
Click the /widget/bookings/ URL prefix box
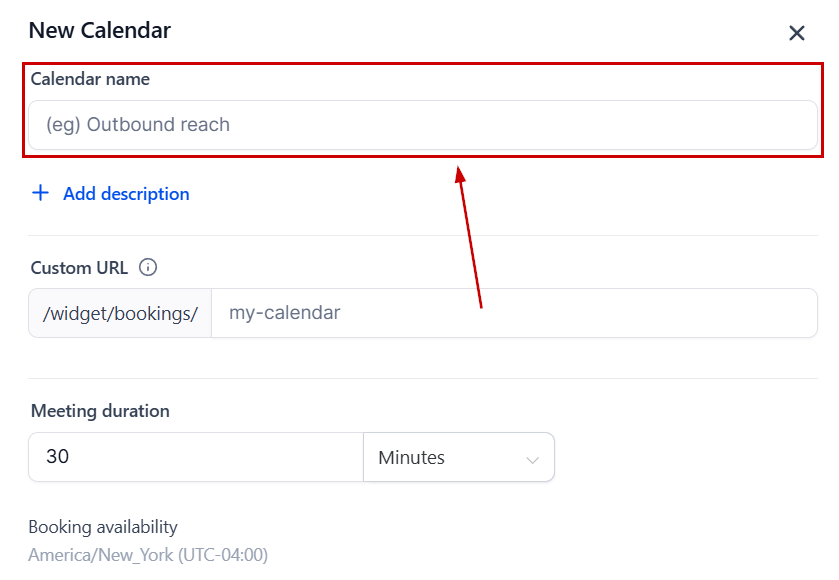(x=120, y=313)
